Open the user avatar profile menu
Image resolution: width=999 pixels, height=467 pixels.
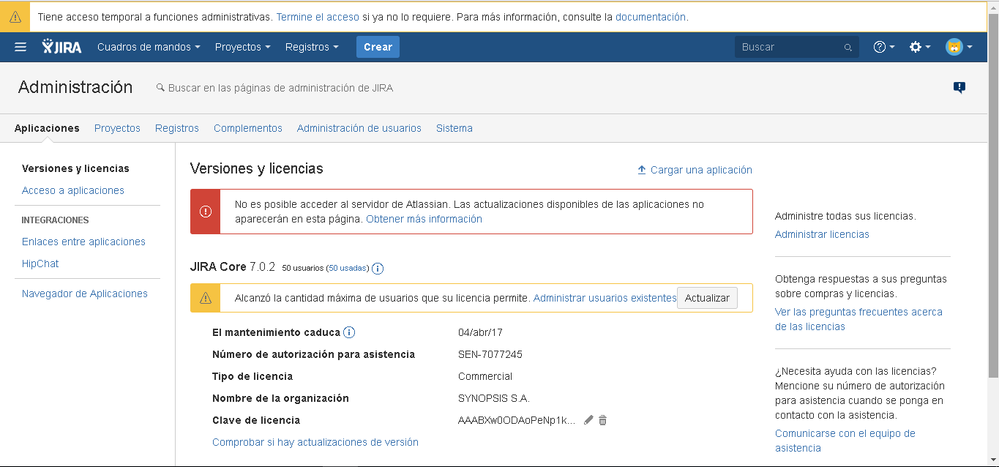point(959,47)
